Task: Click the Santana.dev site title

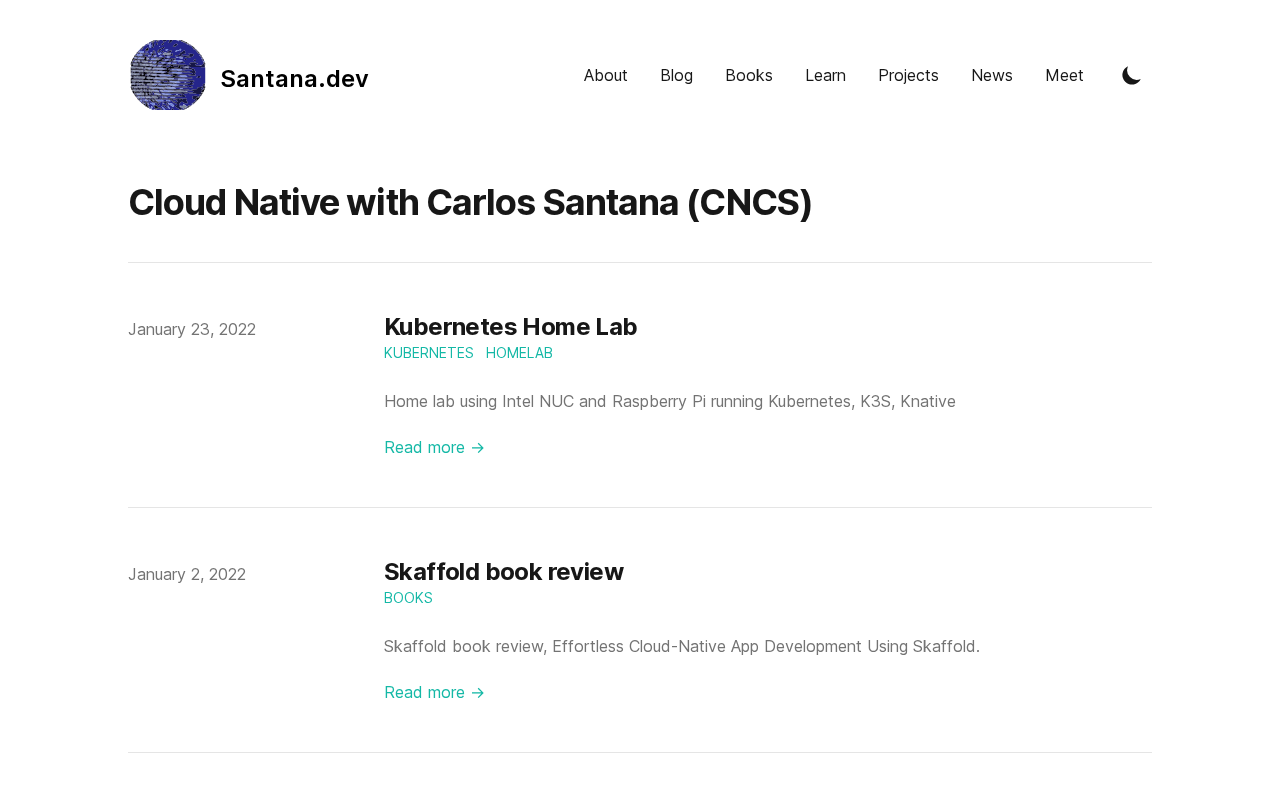Action: pos(294,79)
